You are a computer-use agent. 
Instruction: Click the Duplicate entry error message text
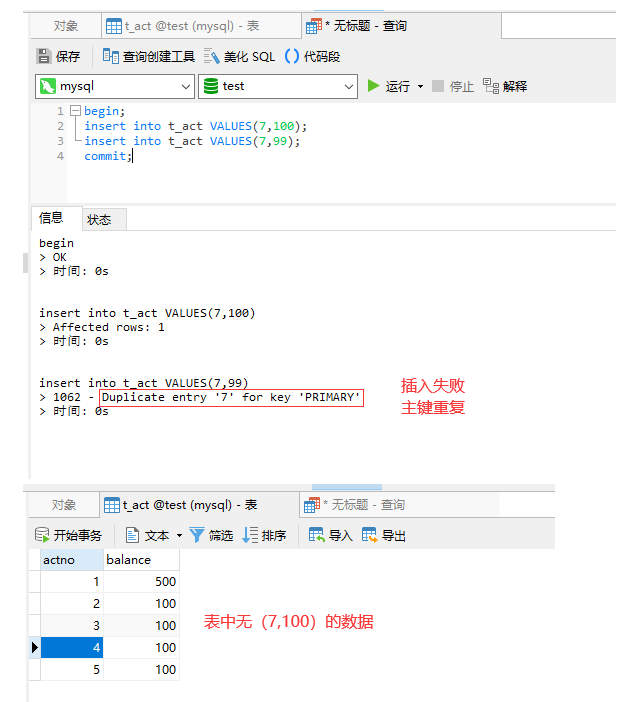231,397
